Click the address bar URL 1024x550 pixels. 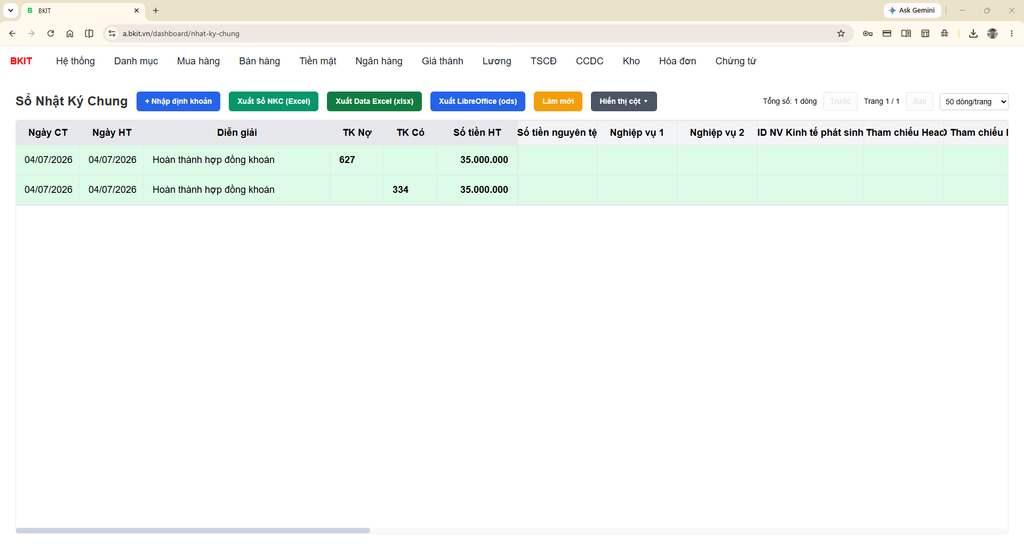(x=181, y=33)
